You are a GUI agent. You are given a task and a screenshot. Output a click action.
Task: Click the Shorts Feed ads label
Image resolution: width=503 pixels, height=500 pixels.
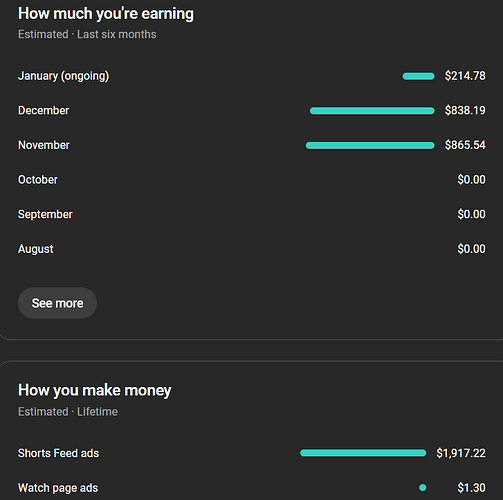(58, 453)
